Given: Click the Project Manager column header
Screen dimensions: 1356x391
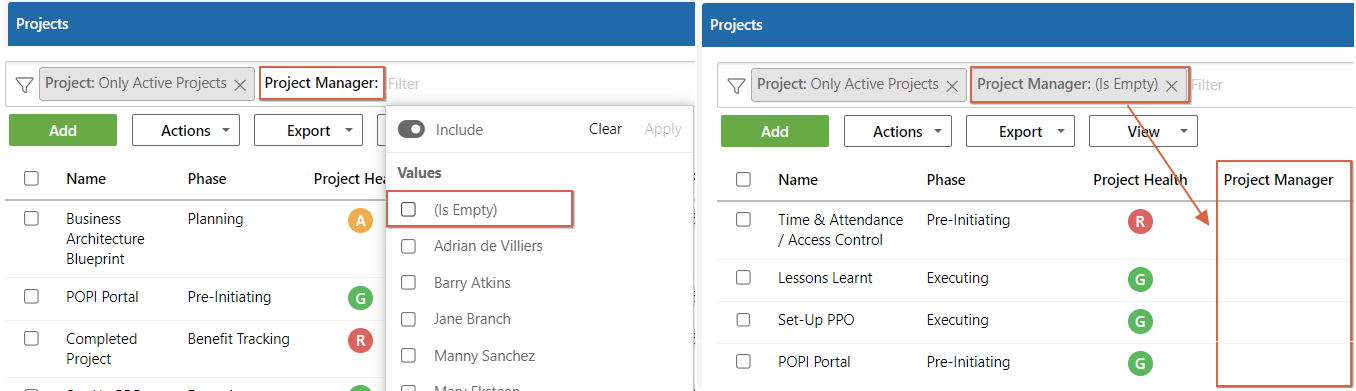Looking at the screenshot, I should (x=1278, y=180).
